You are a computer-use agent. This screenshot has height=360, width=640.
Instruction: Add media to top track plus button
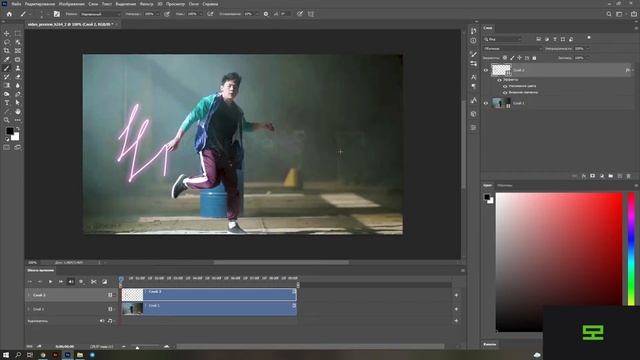tap(456, 295)
